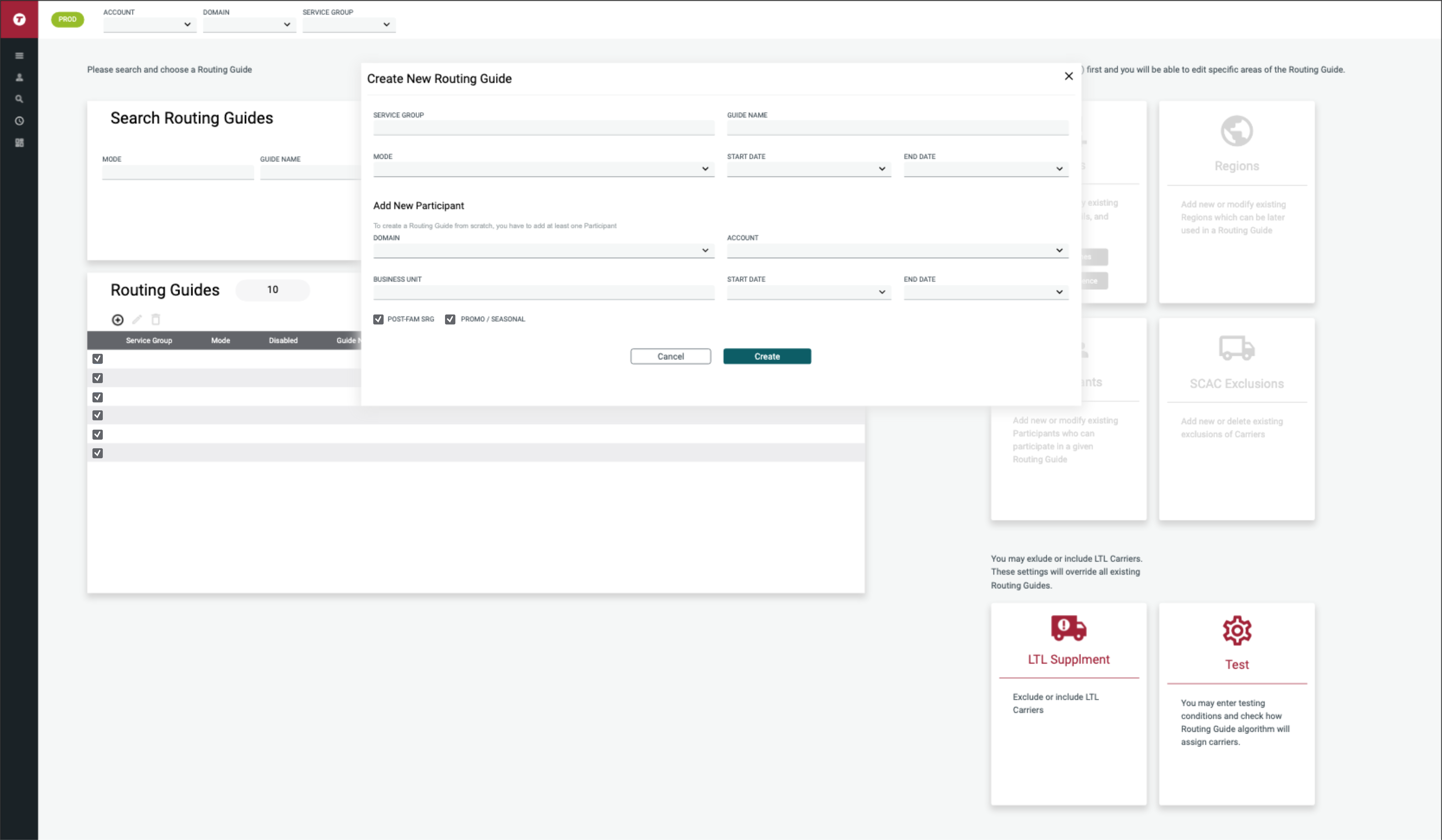Open the Test card title
Viewport: 1442px width, 840px height.
pyautogui.click(x=1237, y=664)
